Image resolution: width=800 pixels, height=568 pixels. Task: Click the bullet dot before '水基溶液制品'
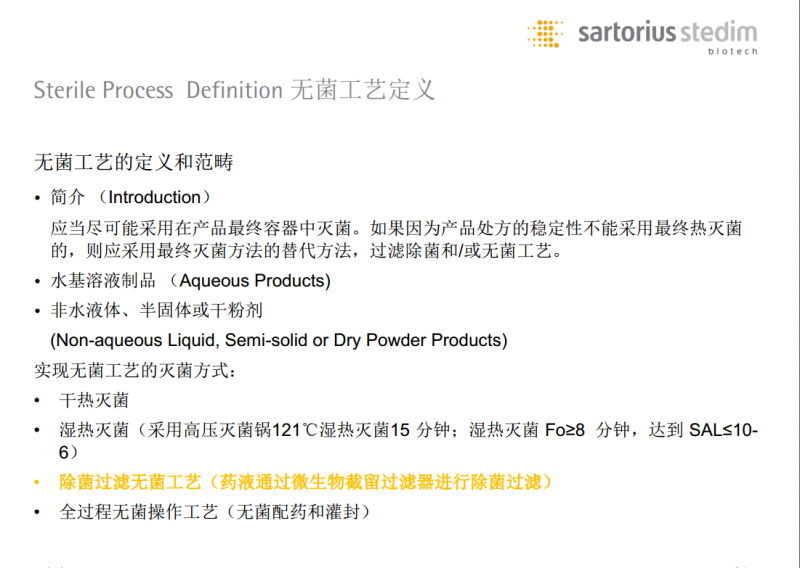pyautogui.click(x=38, y=282)
